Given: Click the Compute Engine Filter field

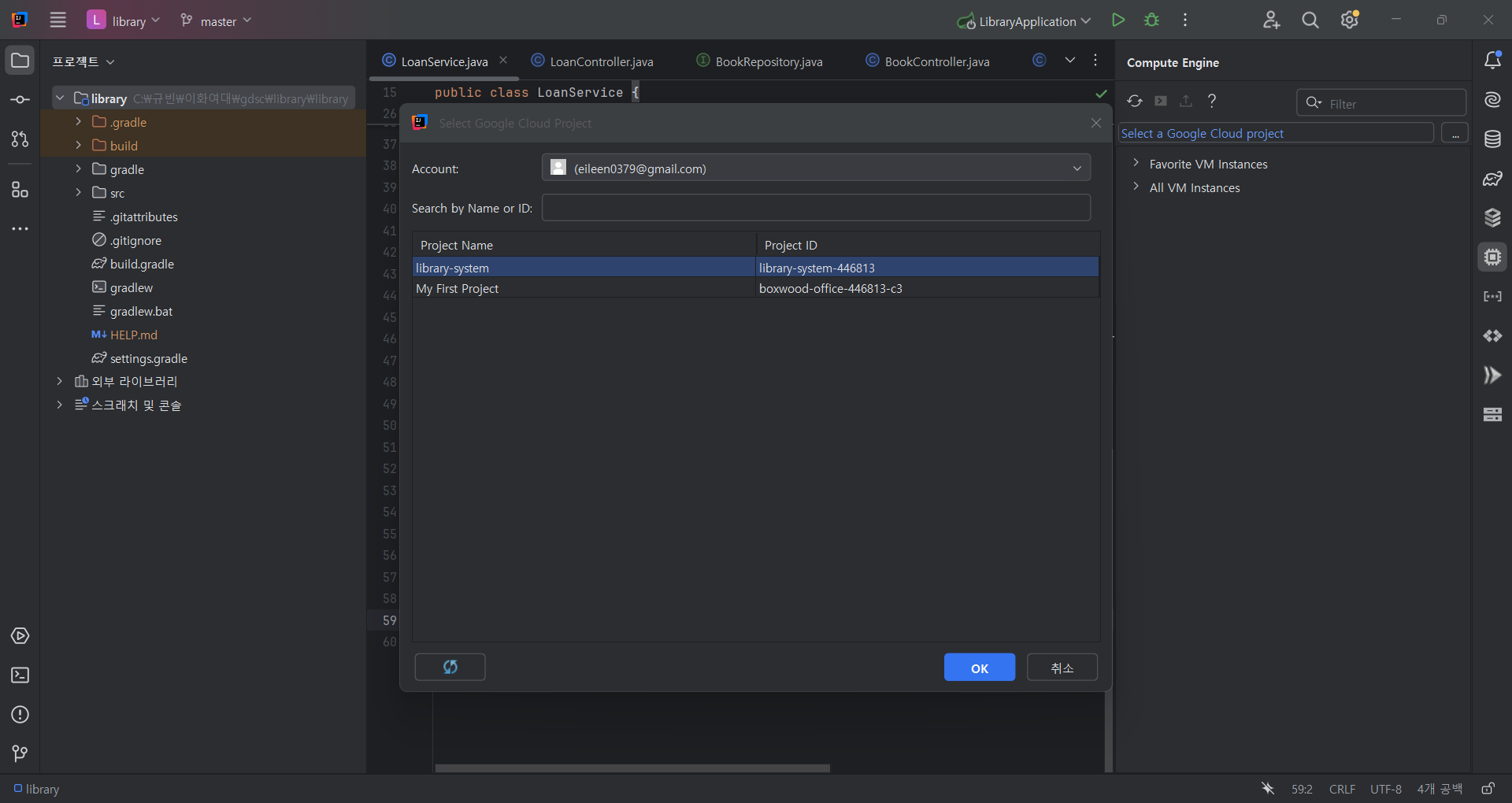Looking at the screenshot, I should coord(1381,103).
